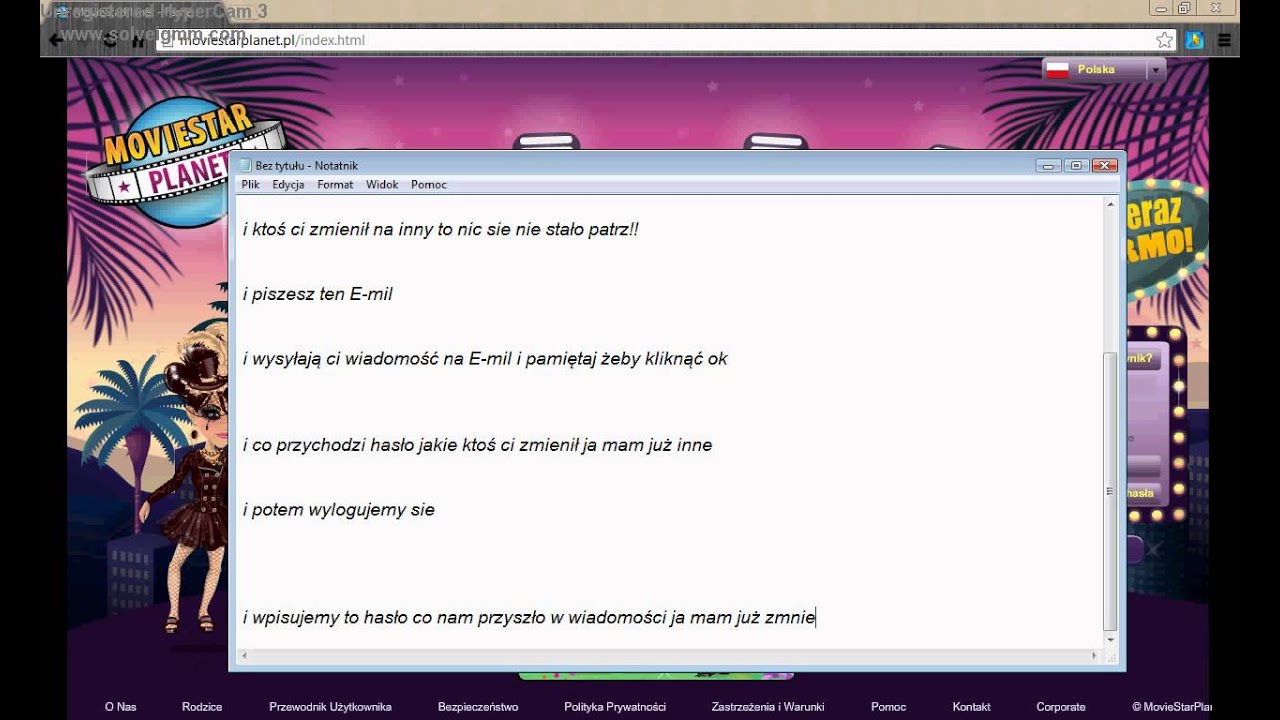Bookmark page with the star icon in Chrome
Screen dimensions: 1280x720
coord(1164,40)
